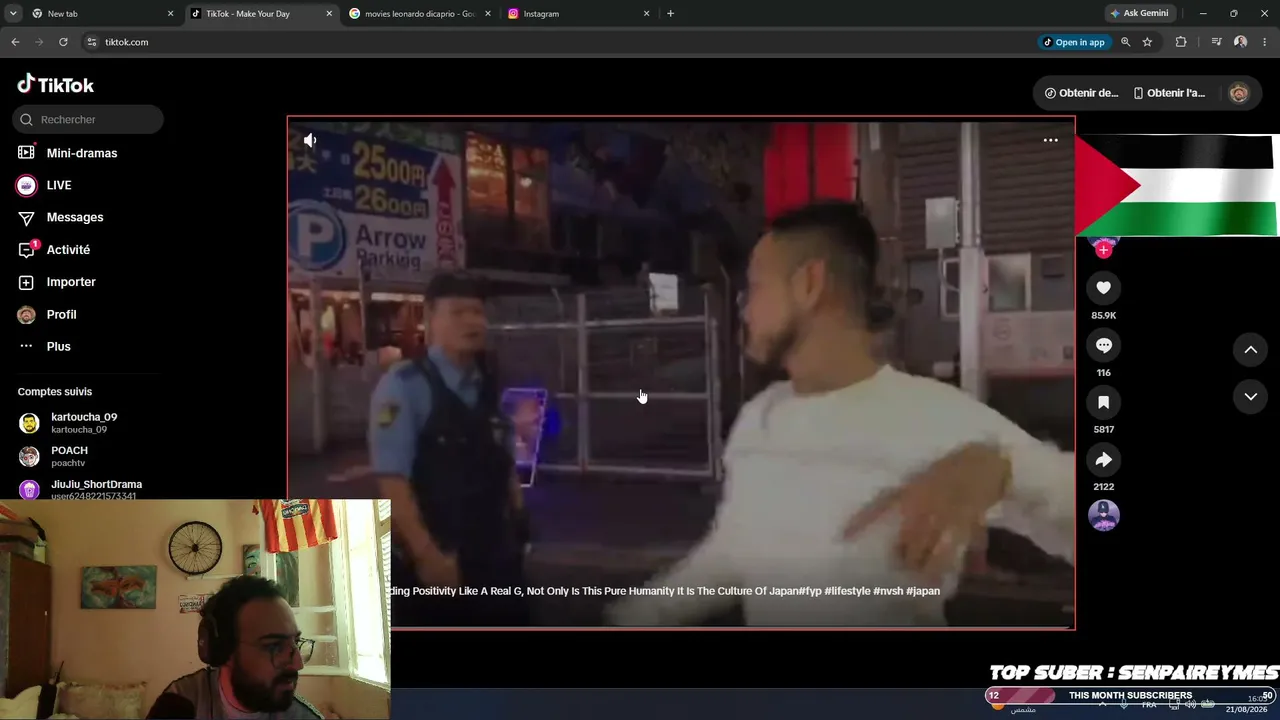Screen dimensions: 1280x720
Task: Open the POACH followed account
Action: click(x=69, y=456)
